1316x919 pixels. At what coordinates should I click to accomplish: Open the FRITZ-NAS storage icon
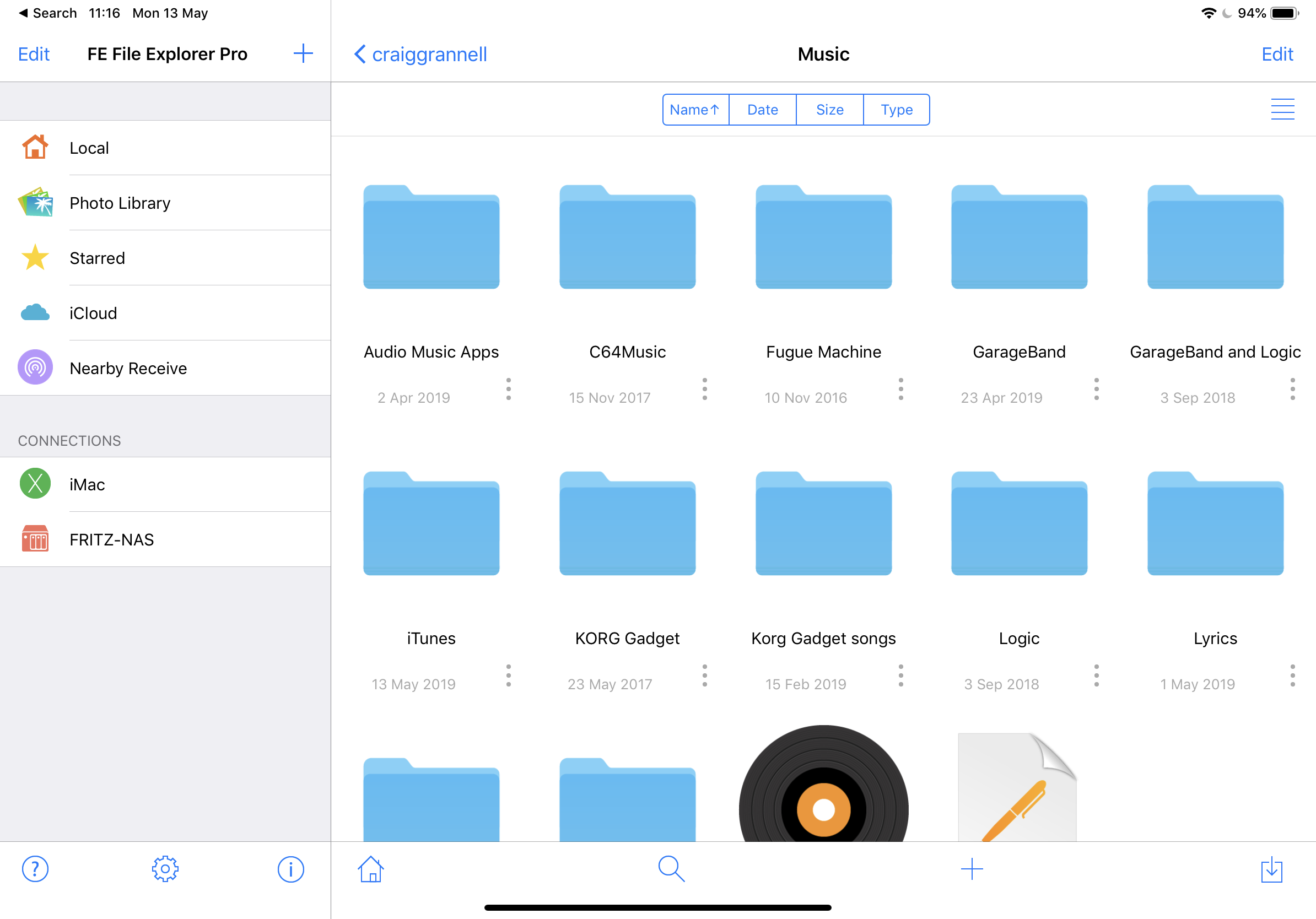(x=35, y=539)
